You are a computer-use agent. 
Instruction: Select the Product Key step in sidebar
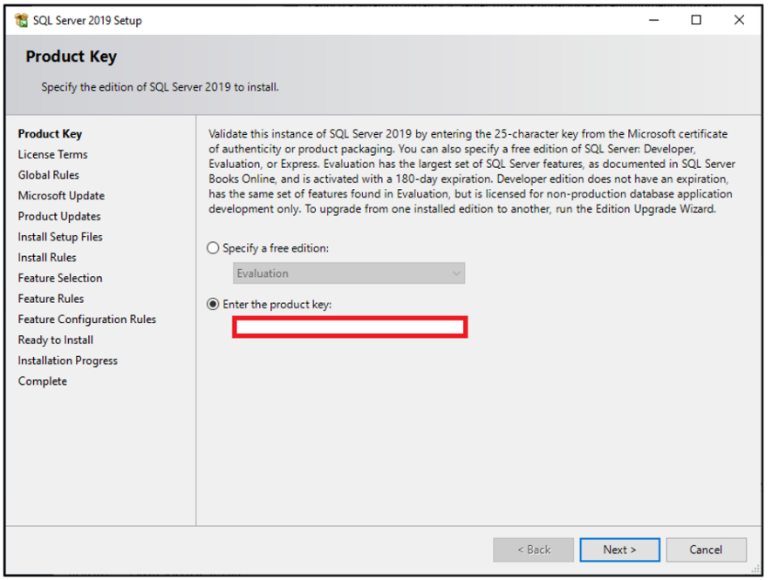pyautogui.click(x=50, y=134)
